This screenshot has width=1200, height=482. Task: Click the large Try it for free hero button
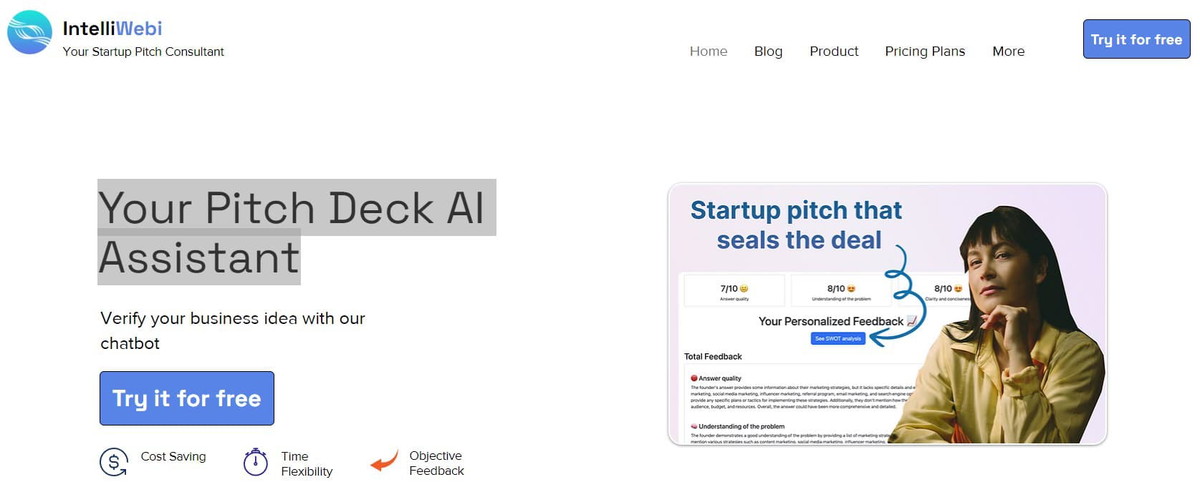(187, 398)
